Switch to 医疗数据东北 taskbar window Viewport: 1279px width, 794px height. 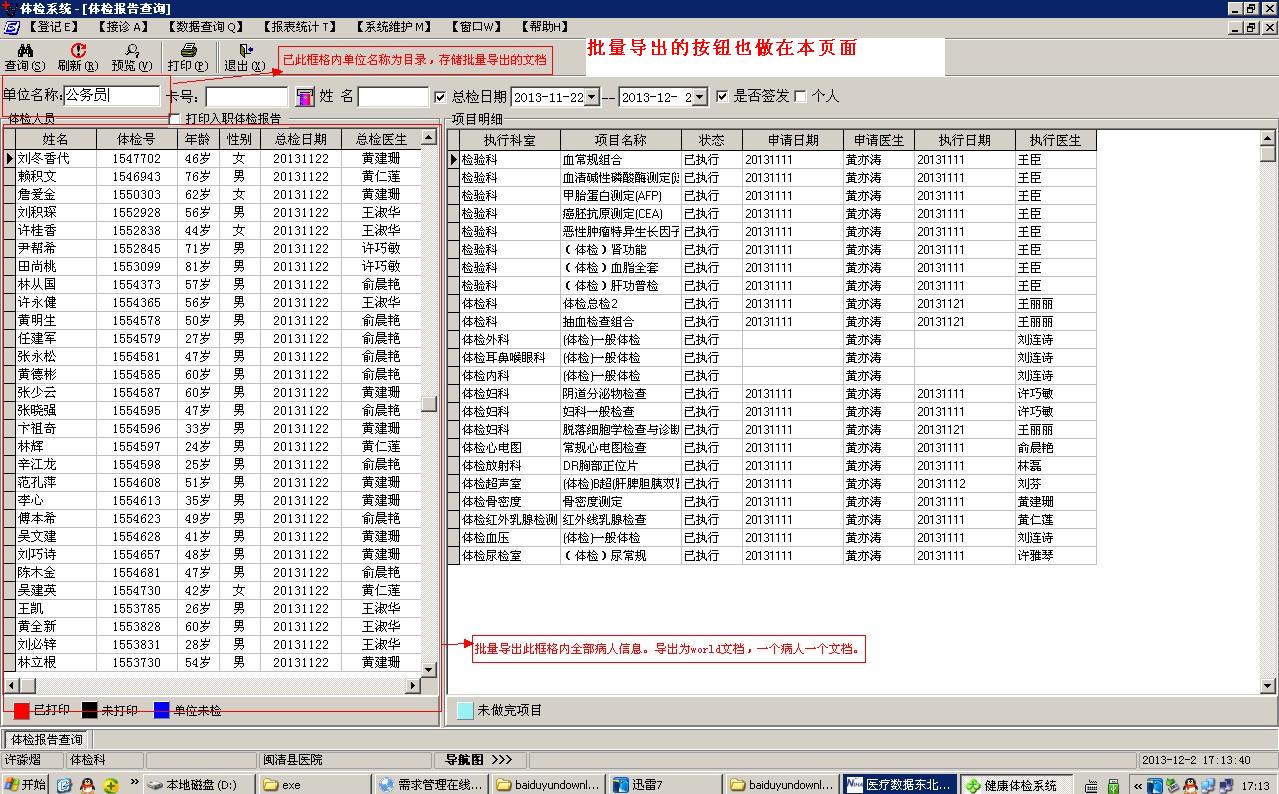pos(898,785)
